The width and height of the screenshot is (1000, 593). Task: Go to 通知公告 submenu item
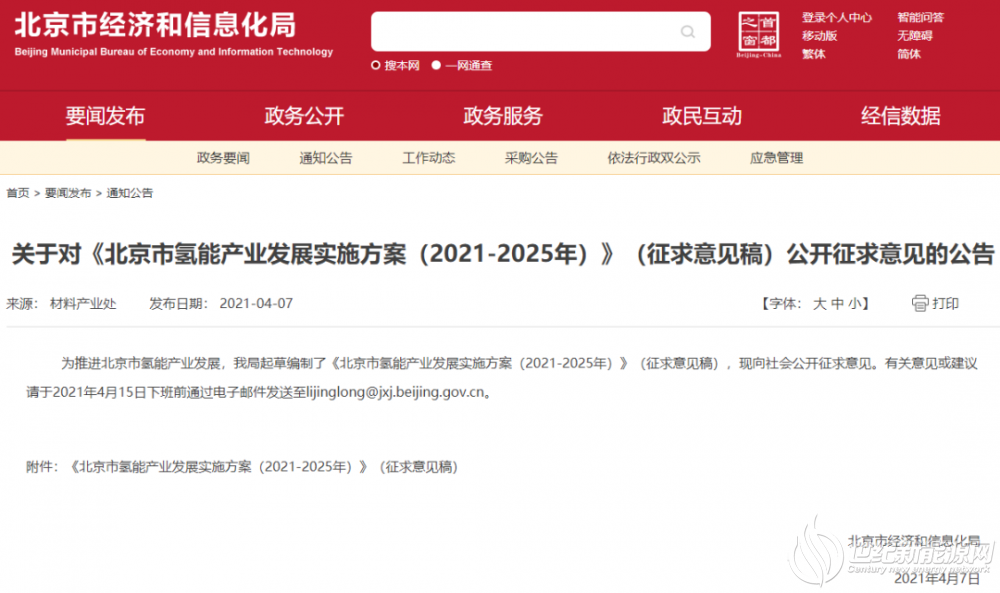pyautogui.click(x=326, y=158)
